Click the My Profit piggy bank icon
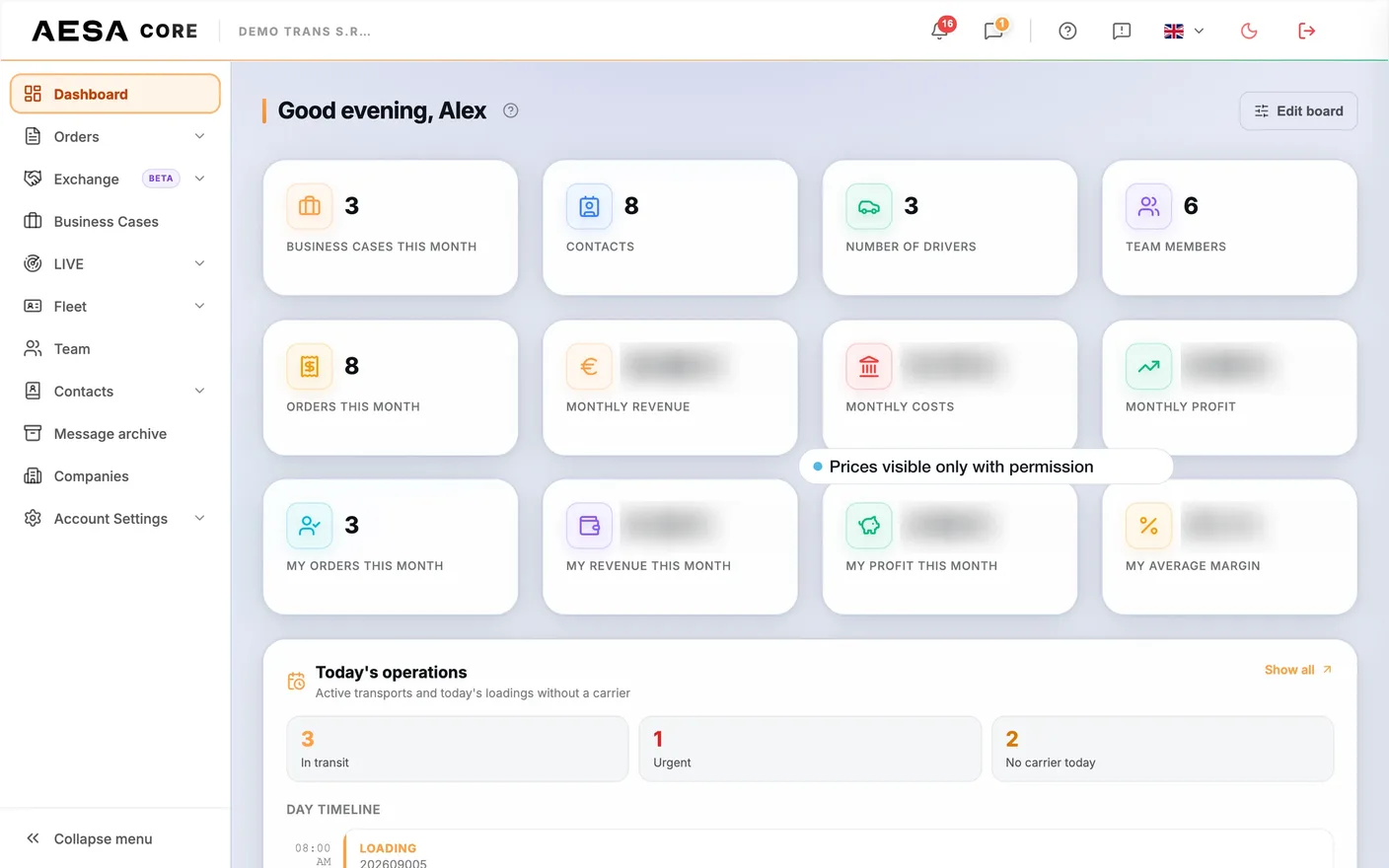 869,526
